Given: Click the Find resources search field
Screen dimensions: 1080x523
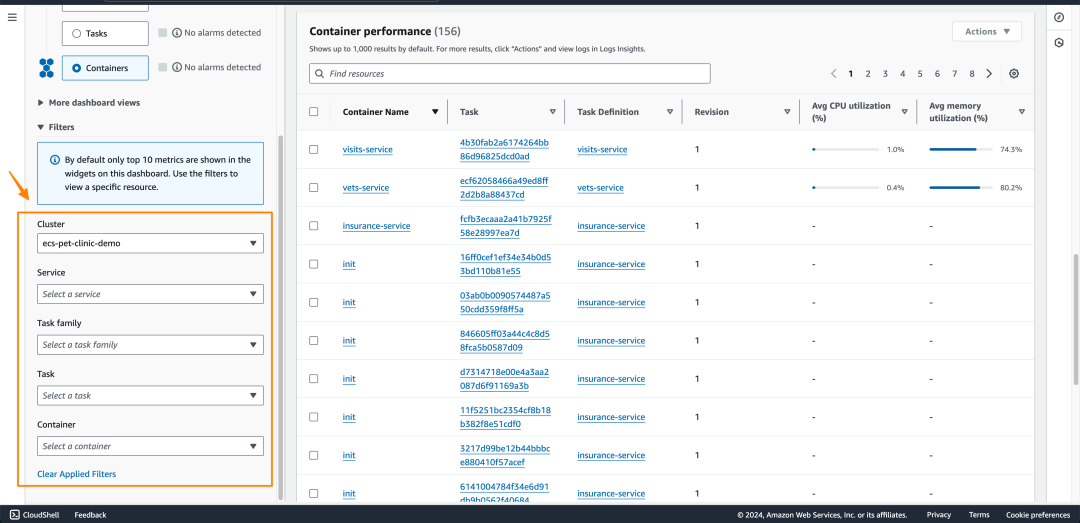Looking at the screenshot, I should click(x=510, y=74).
